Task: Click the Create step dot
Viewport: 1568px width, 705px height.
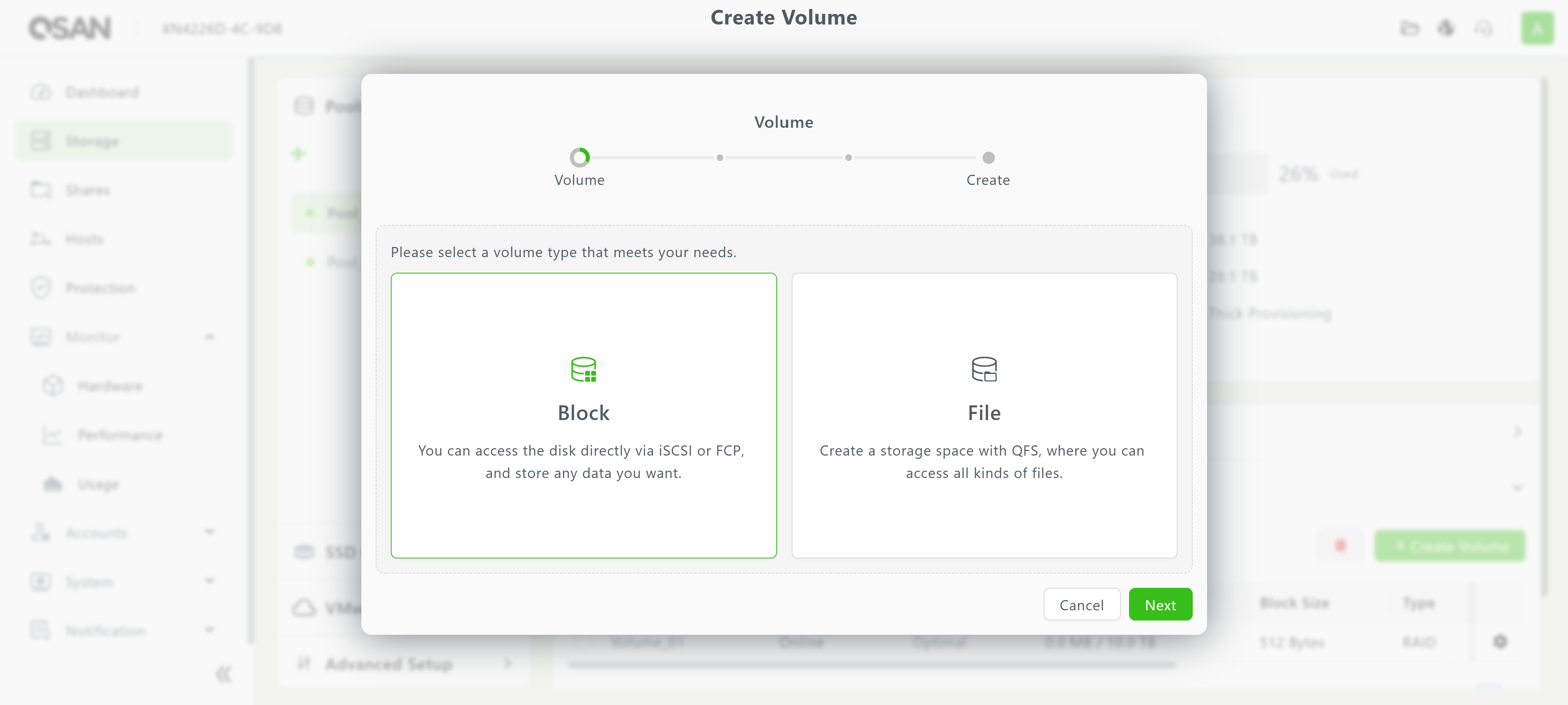Action: (989, 158)
